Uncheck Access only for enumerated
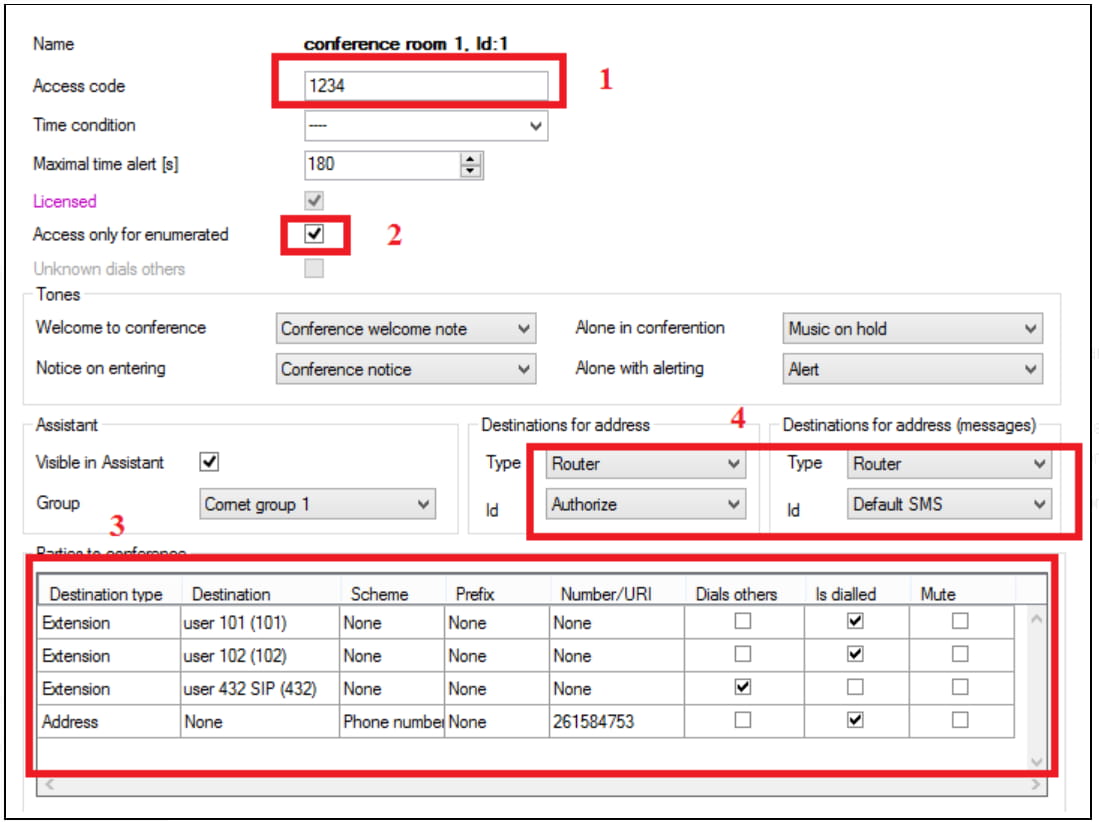This screenshot has width=1099, height=822. [314, 233]
